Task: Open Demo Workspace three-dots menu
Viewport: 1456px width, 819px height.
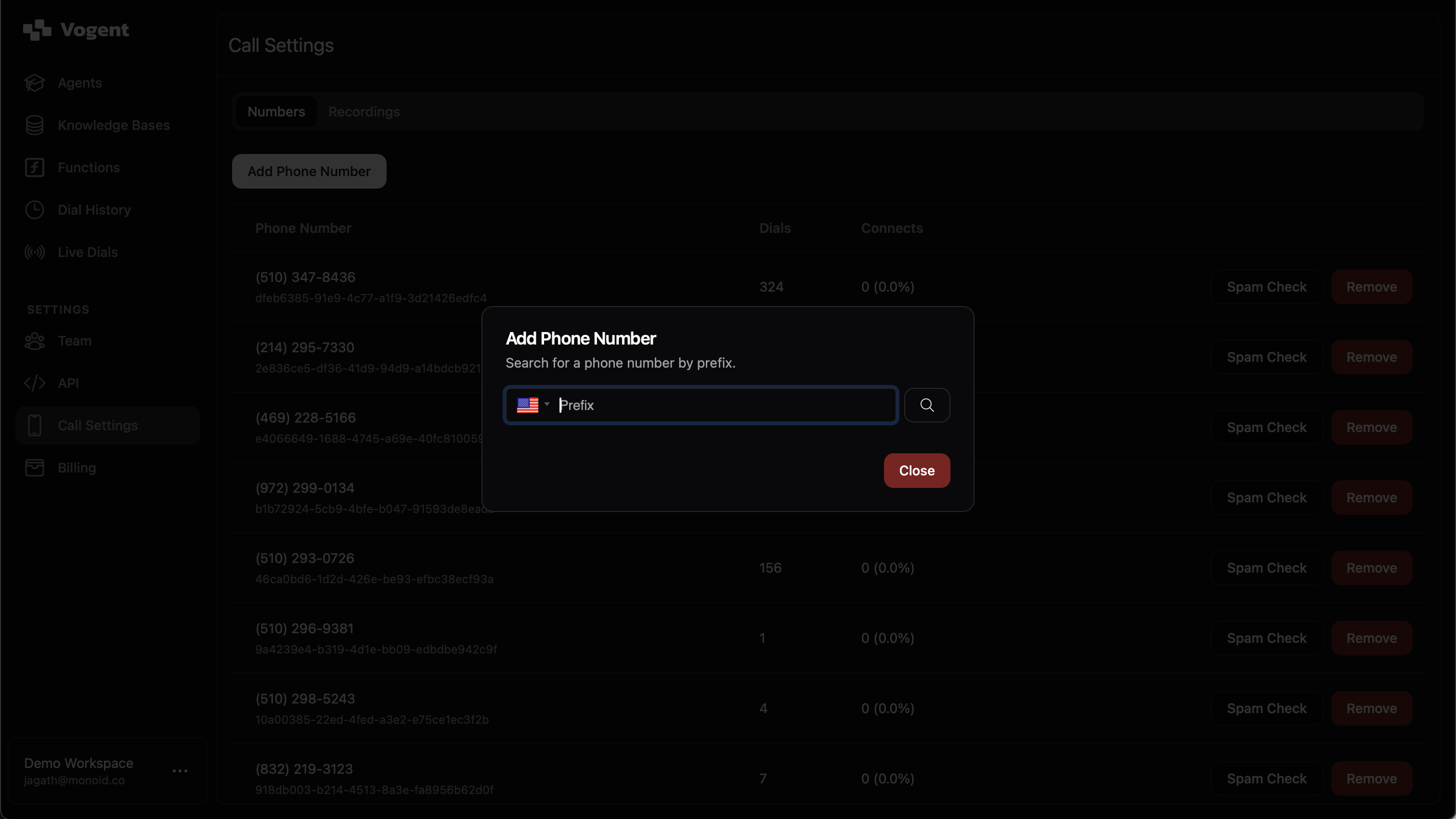Action: [180, 770]
